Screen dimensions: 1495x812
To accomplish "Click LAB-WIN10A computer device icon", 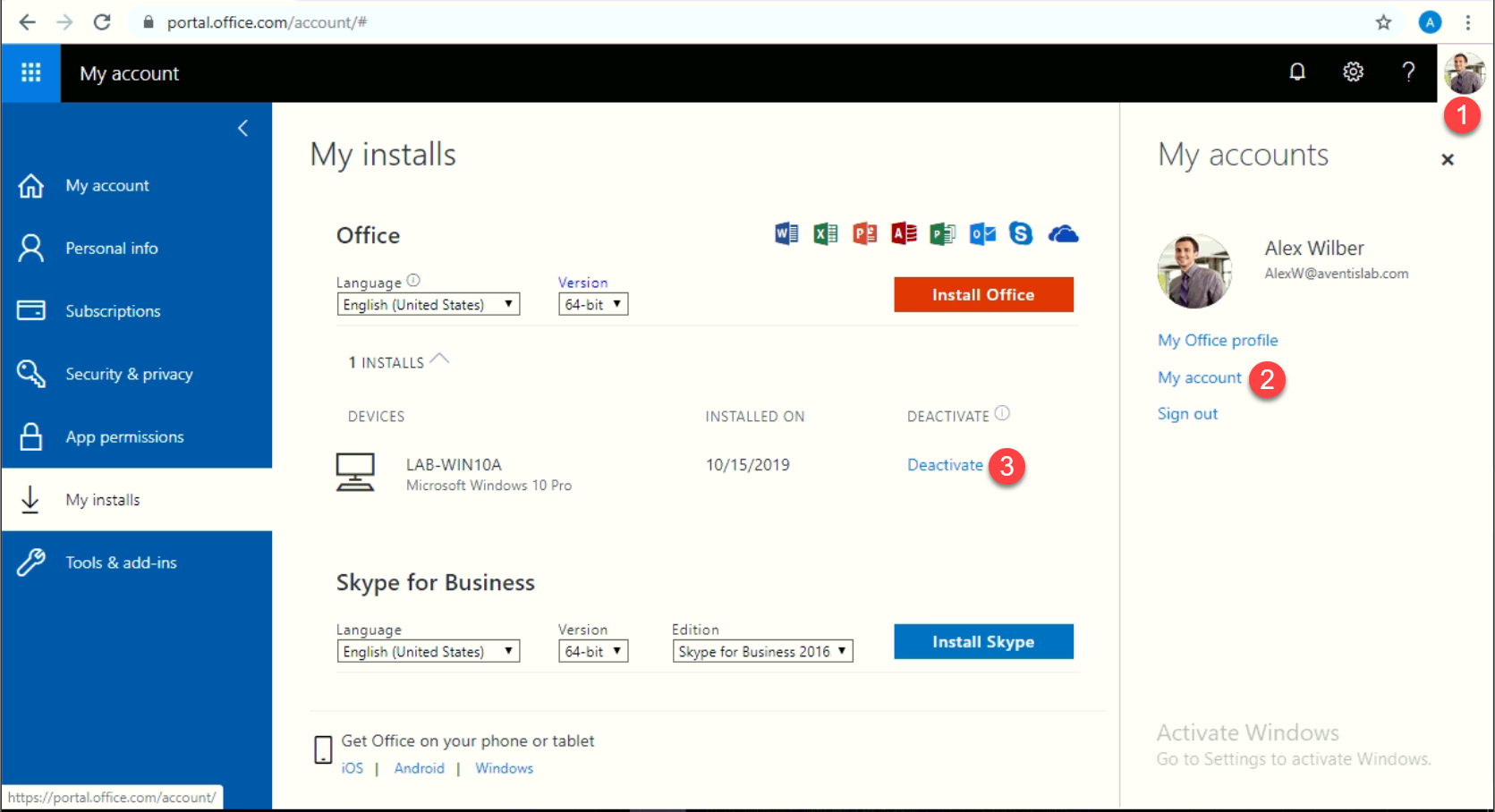I will [x=355, y=472].
